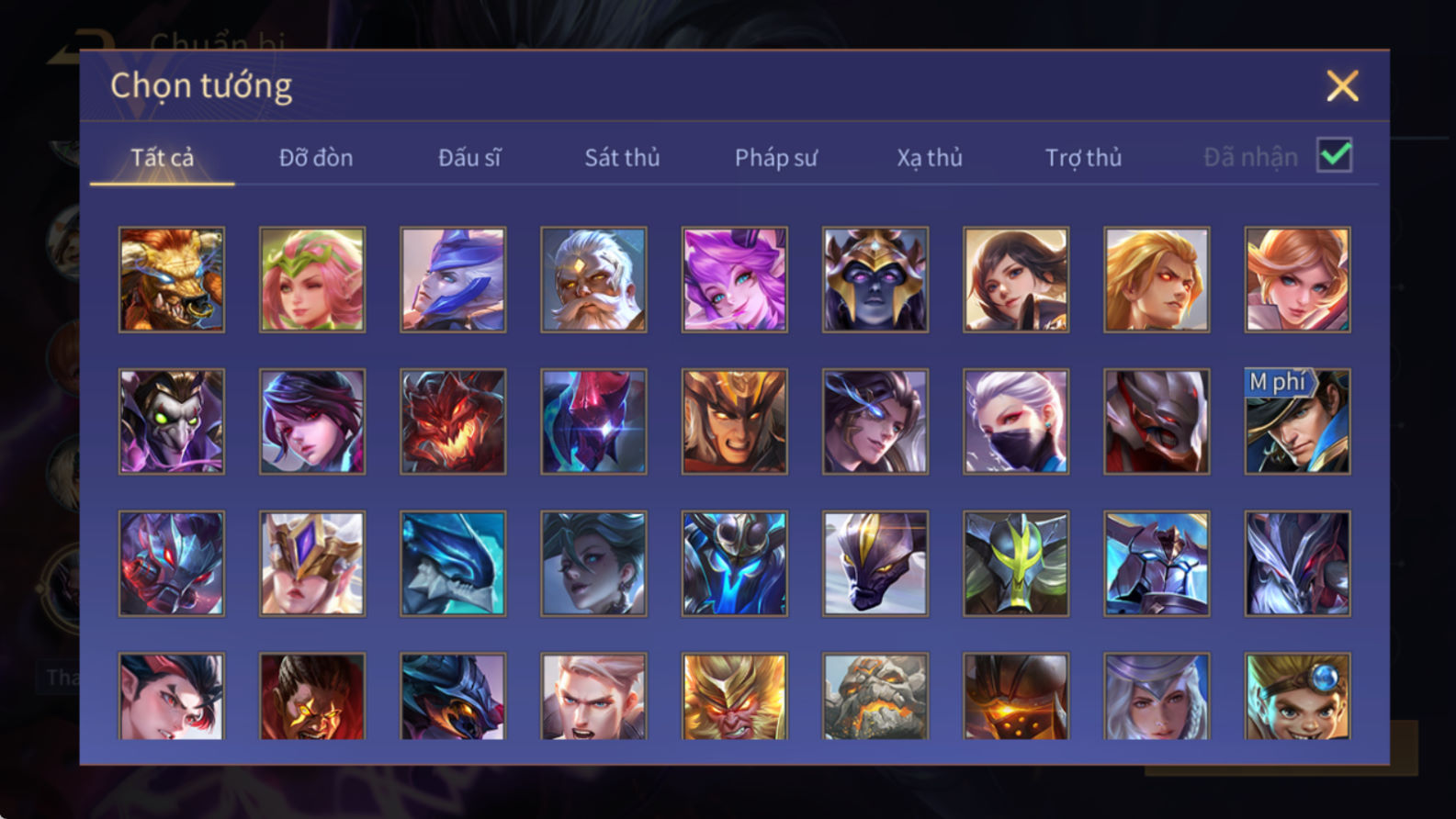Toggle the 'Đã nhận' checkbox
Image resolution: width=1456 pixels, height=819 pixels.
1334,155
